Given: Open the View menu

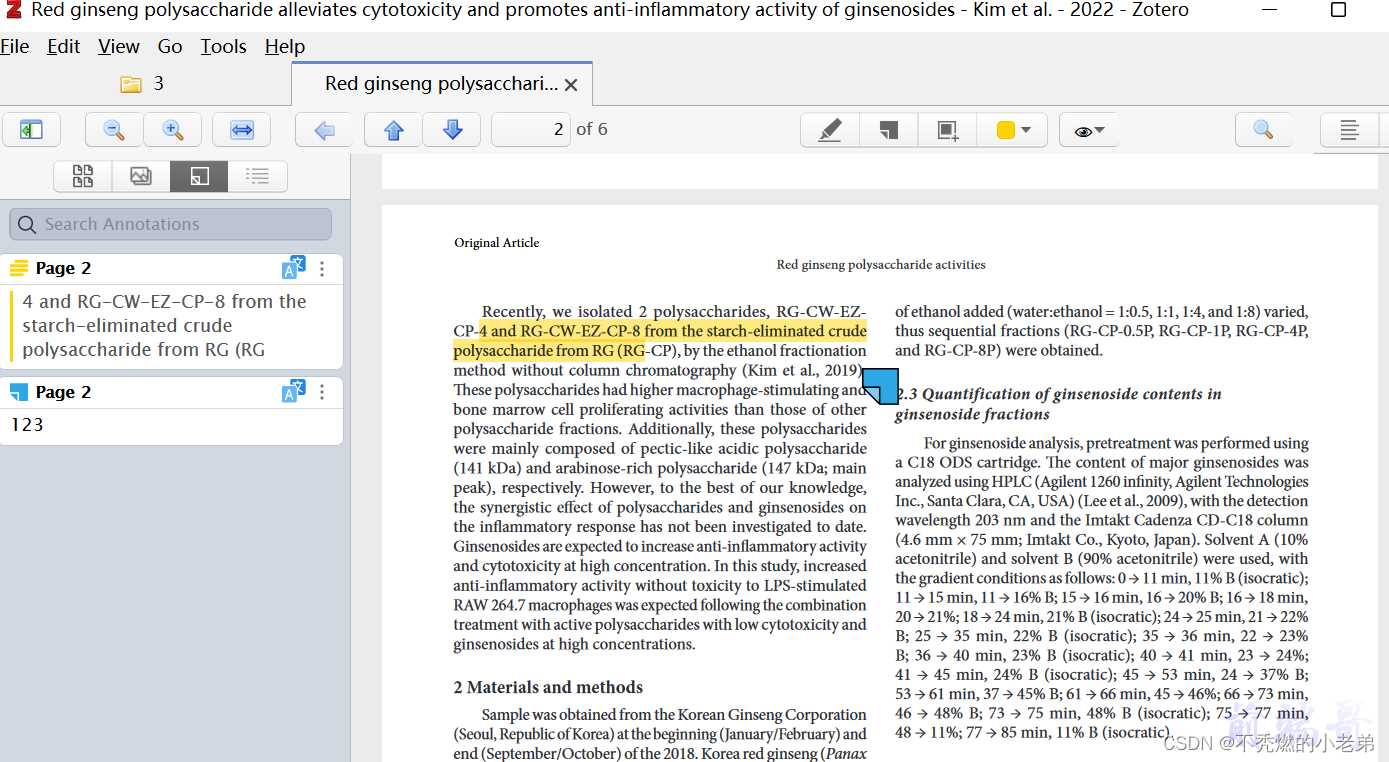Looking at the screenshot, I should tap(119, 46).
